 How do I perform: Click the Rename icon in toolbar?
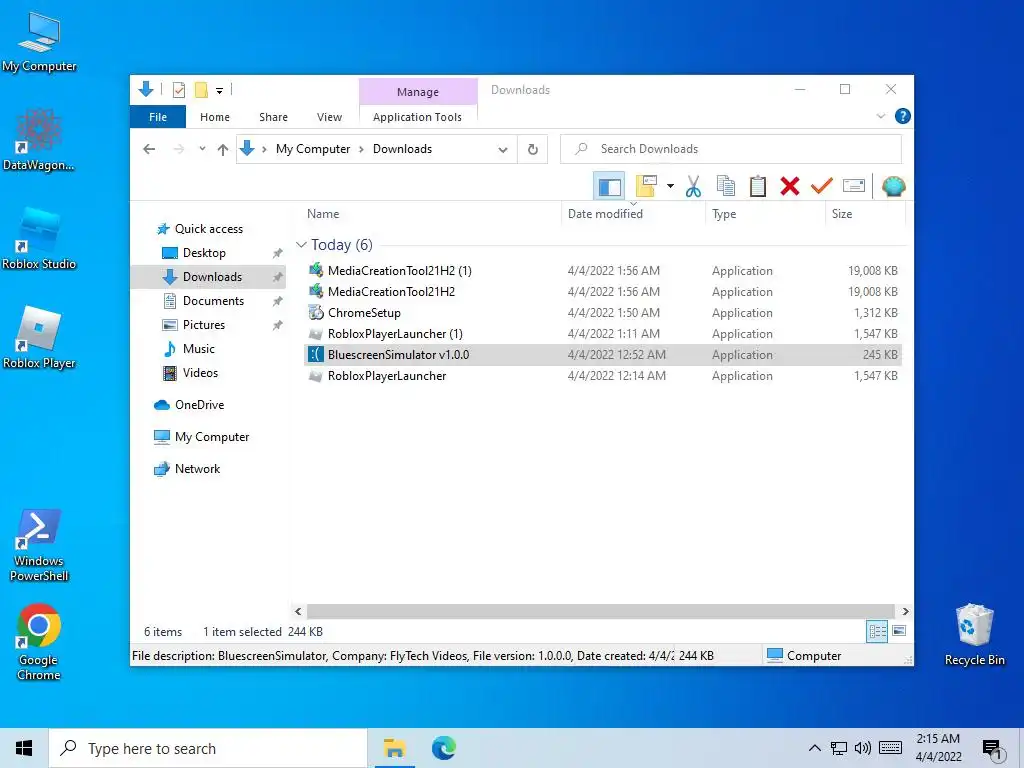click(854, 186)
